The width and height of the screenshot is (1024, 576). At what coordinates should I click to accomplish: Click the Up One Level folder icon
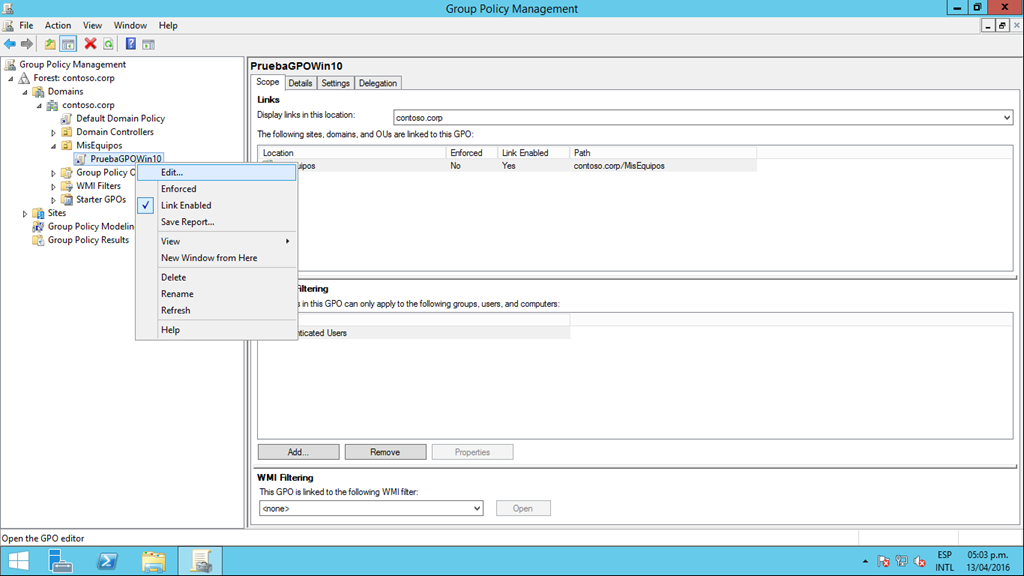click(50, 44)
